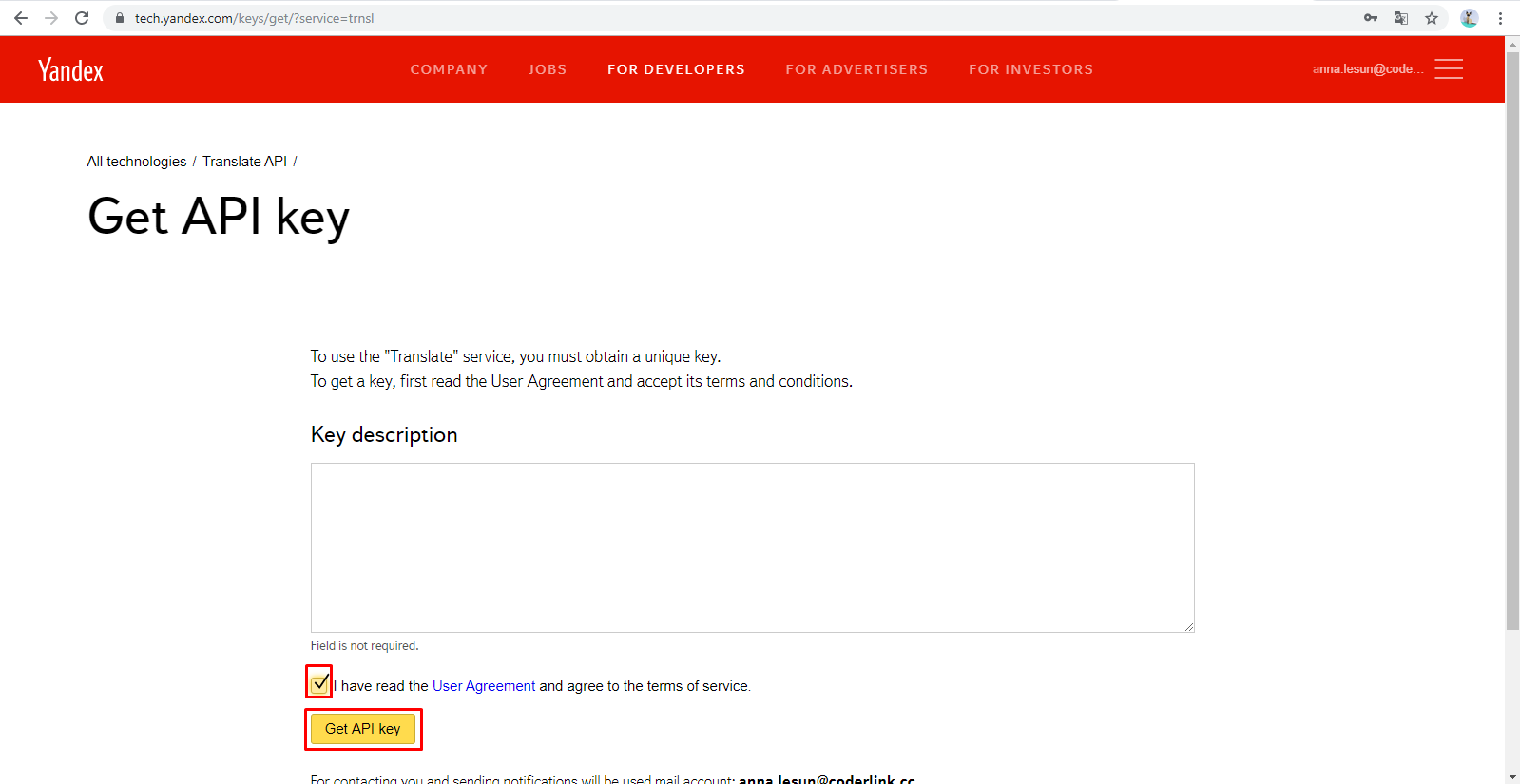Click the scrollbar down arrow
This screenshot has height=784, width=1520.
point(1512,776)
